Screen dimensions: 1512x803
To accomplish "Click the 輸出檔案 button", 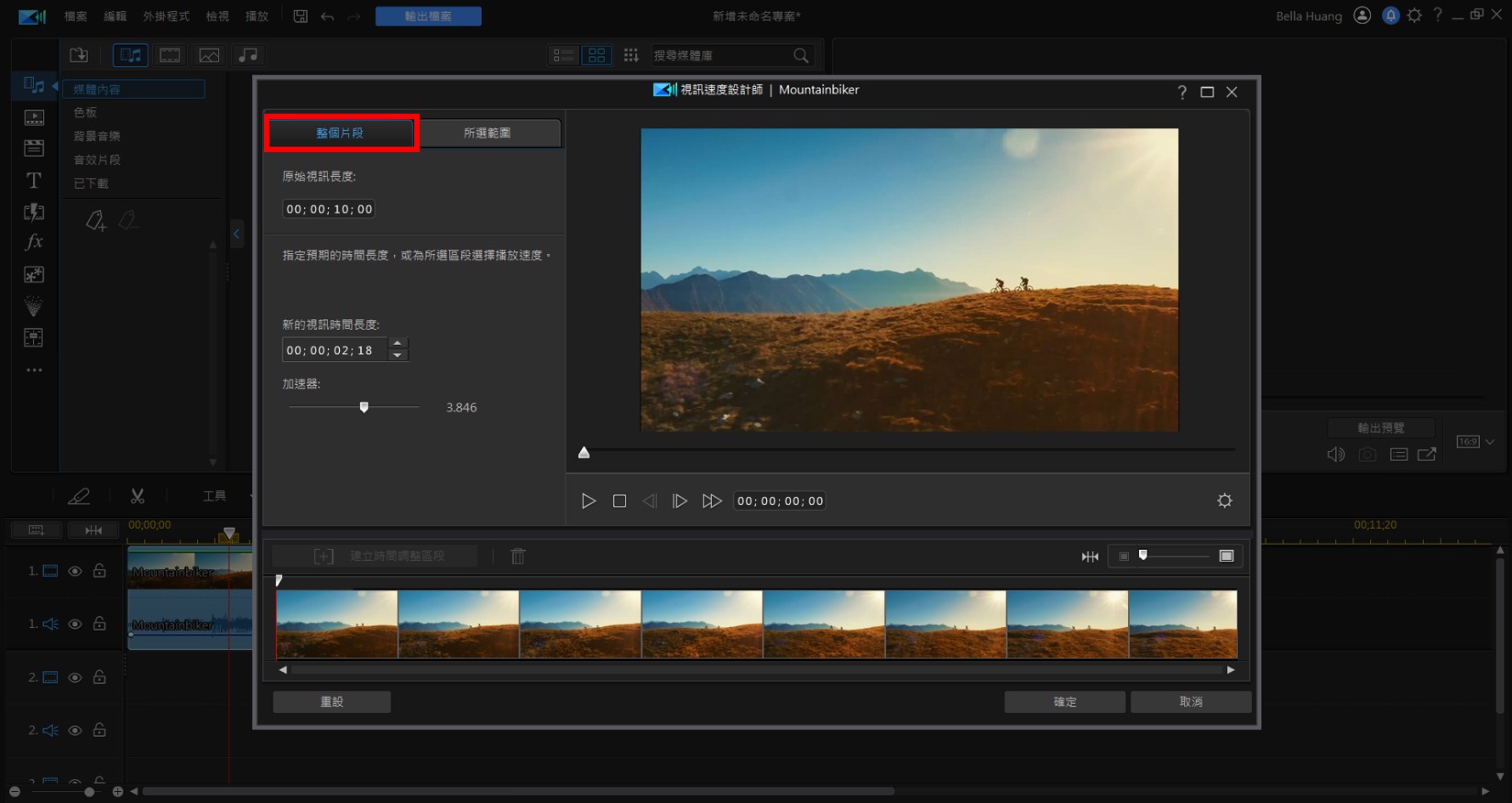I will pos(428,16).
